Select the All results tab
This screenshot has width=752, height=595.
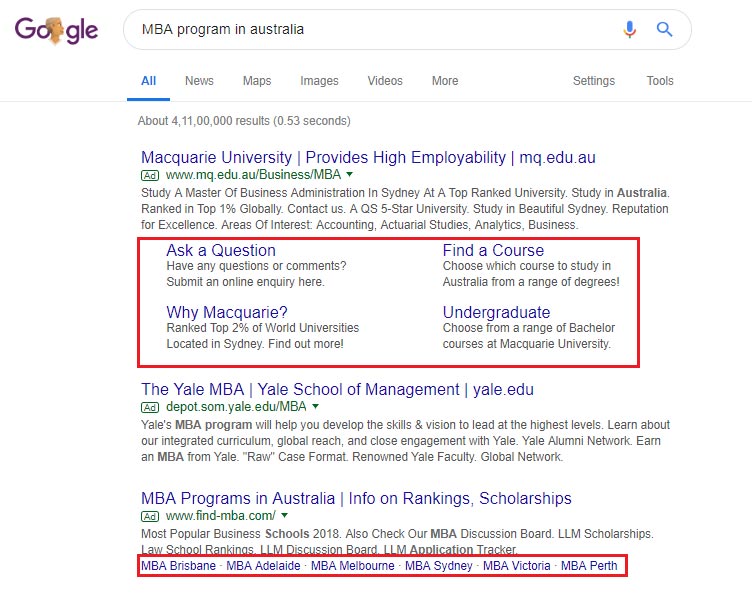(x=148, y=81)
